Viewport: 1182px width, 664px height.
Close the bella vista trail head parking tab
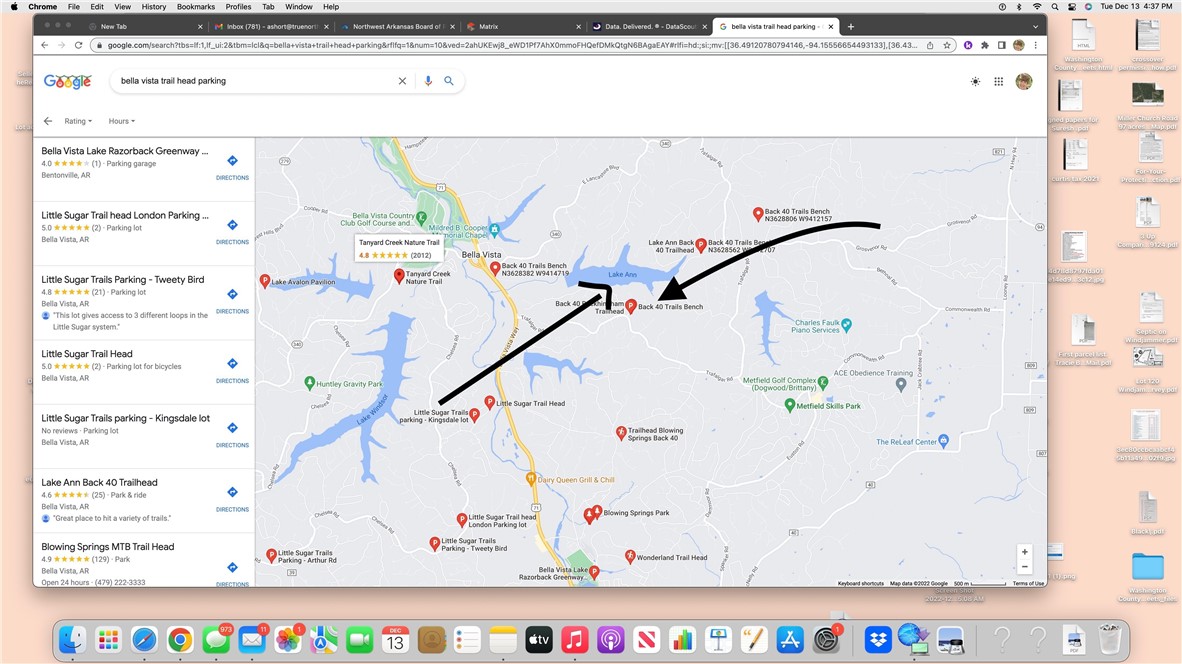coord(831,26)
